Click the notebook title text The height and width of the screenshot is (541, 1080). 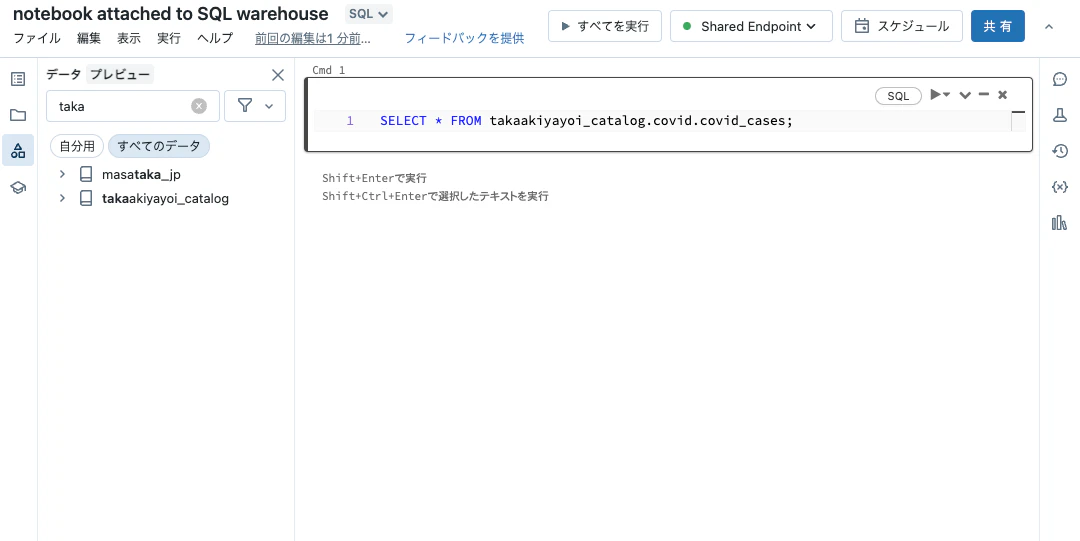(171, 14)
